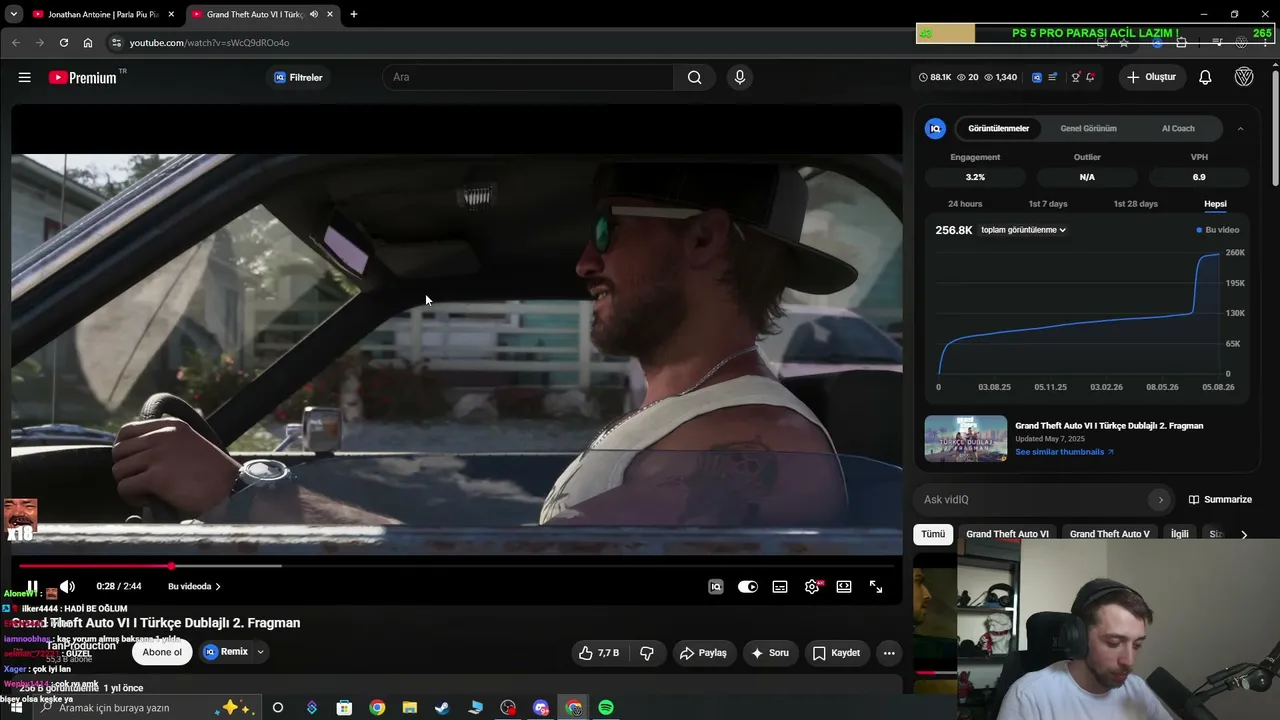Select the Grand Theft Auto VI chip
The width and height of the screenshot is (1280, 720).
(x=1007, y=534)
